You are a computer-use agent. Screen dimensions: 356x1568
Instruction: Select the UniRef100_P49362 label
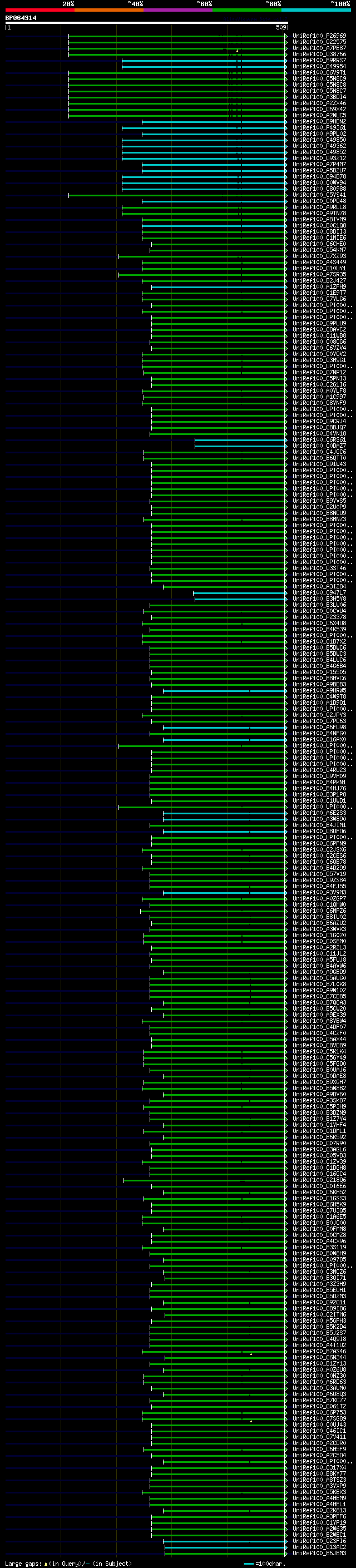pos(319,146)
